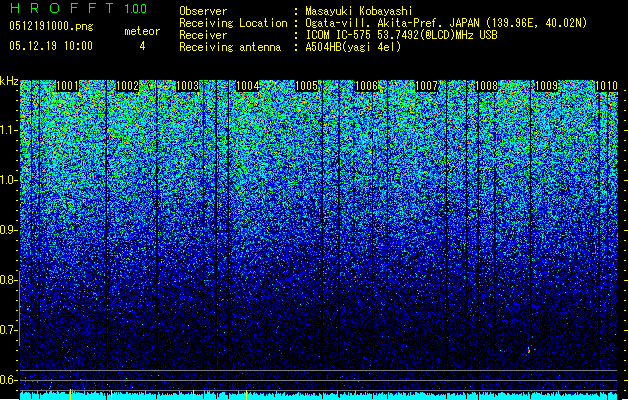Click the 1.0 kHz axis label

pos(9,180)
